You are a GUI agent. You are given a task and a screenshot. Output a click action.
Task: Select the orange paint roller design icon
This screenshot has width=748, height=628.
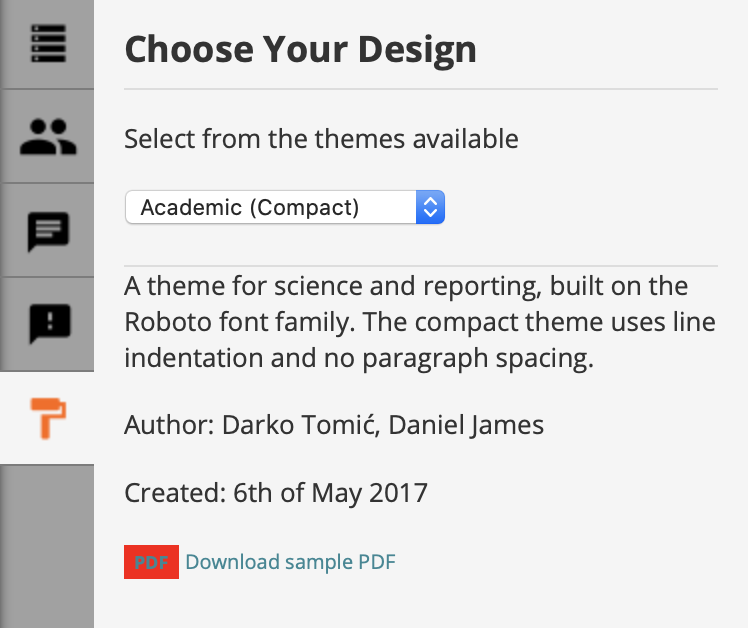[48, 418]
